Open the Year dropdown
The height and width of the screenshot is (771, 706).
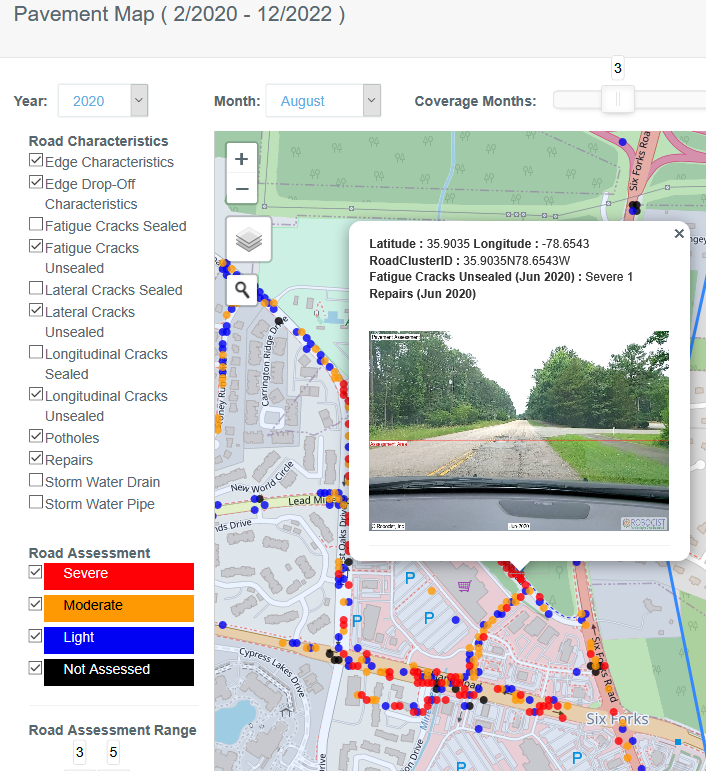tap(103, 101)
